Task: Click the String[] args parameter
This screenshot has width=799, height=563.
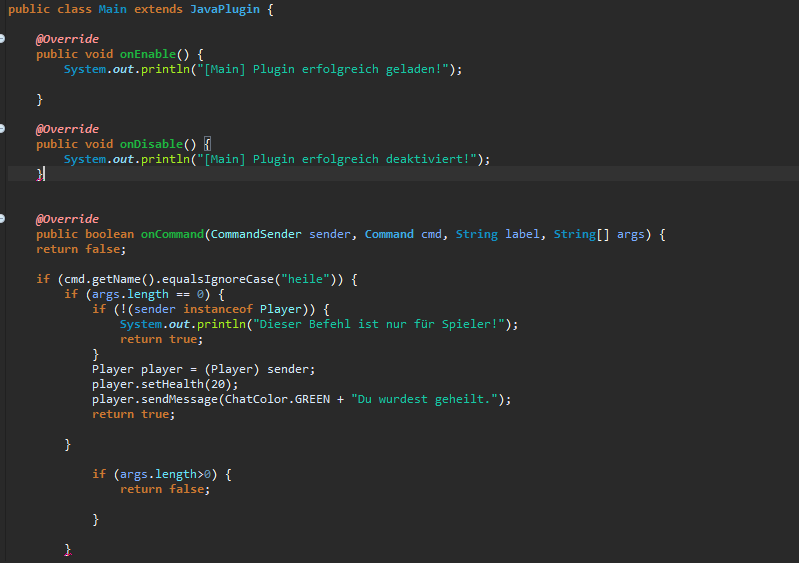Action: [599, 234]
